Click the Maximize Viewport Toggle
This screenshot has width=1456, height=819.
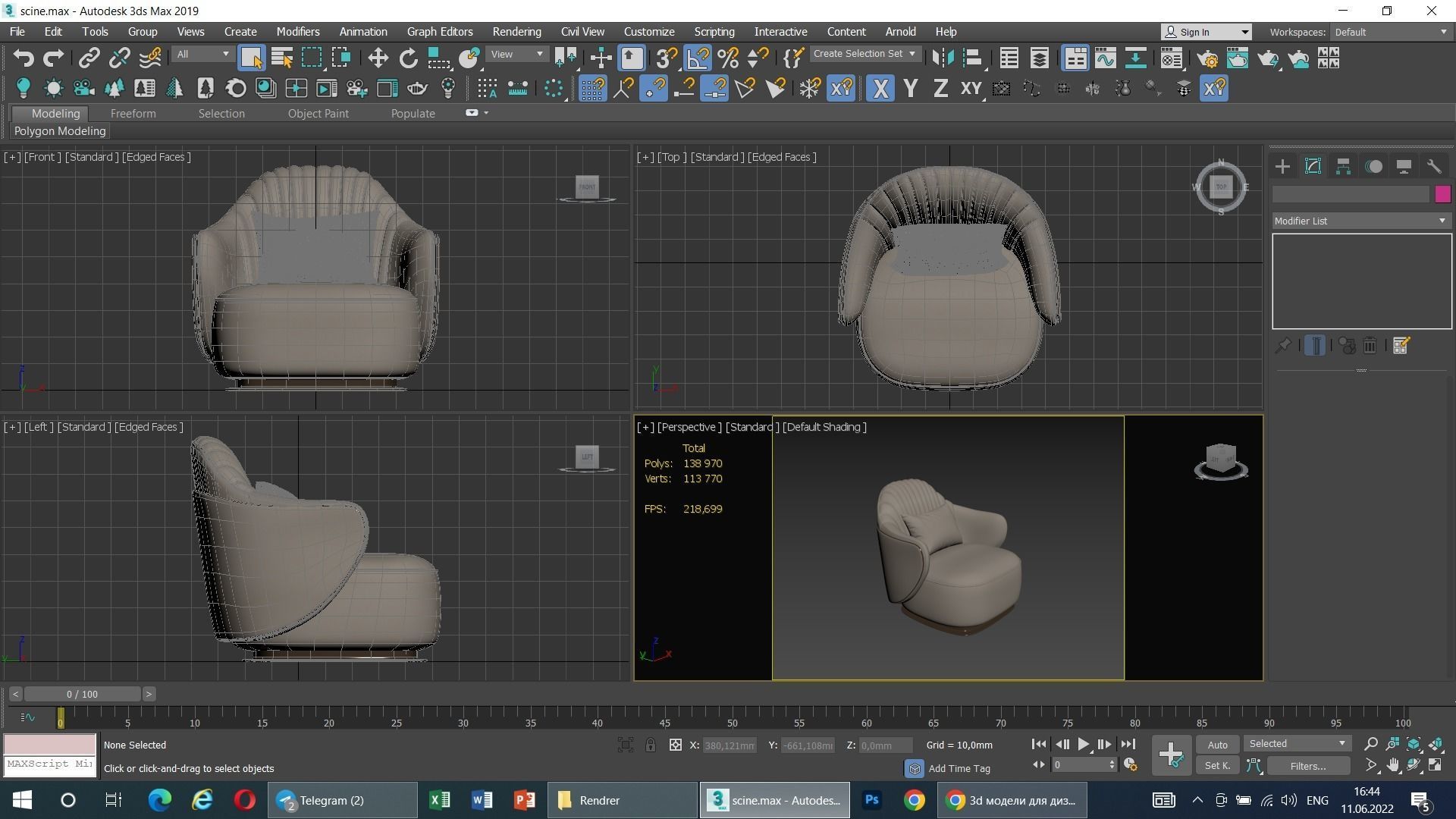point(1436,766)
